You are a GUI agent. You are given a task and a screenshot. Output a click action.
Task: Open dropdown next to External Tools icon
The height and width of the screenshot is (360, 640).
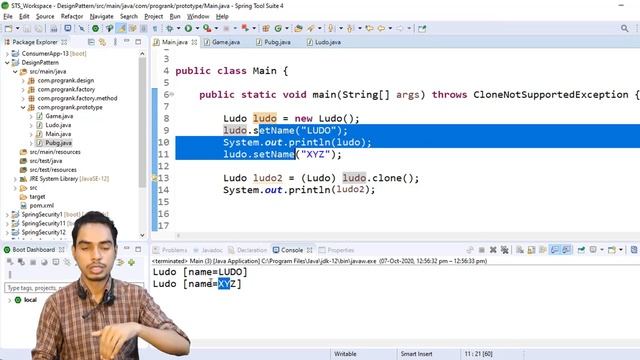[216, 29]
